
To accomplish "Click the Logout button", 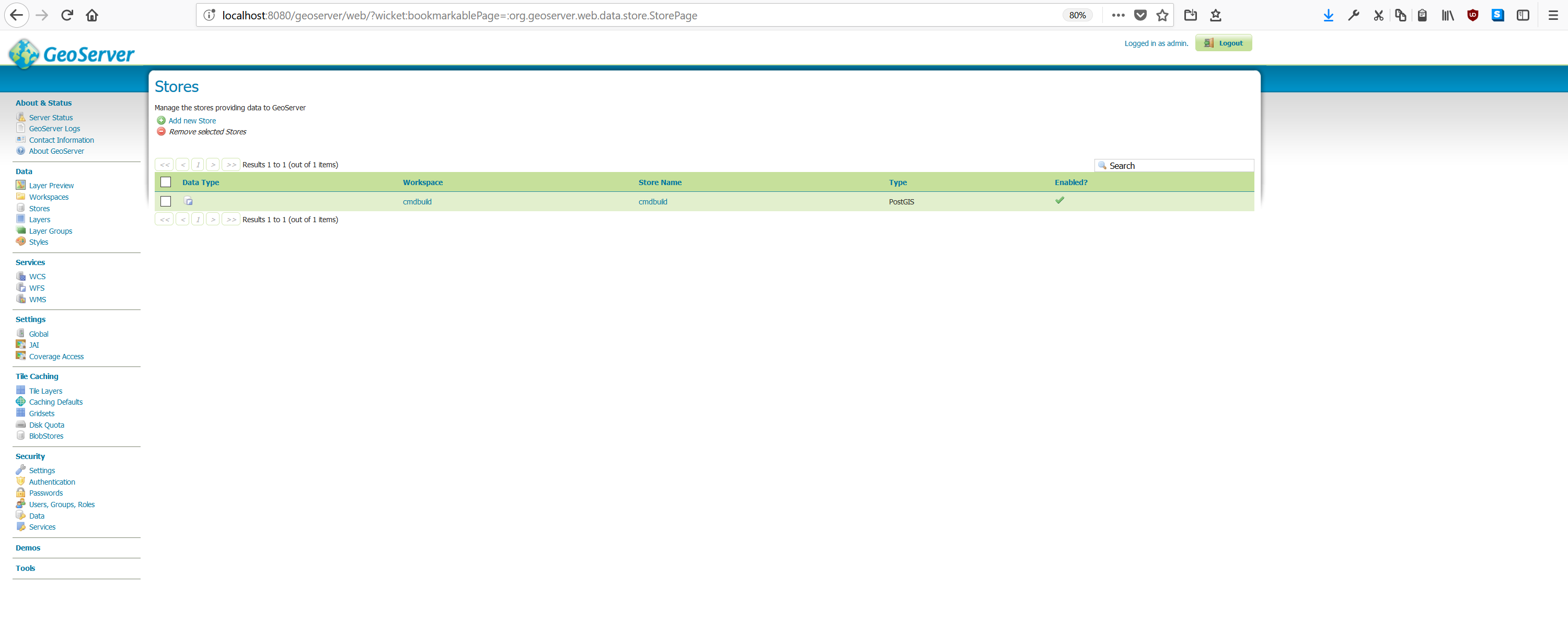I will [x=1224, y=43].
